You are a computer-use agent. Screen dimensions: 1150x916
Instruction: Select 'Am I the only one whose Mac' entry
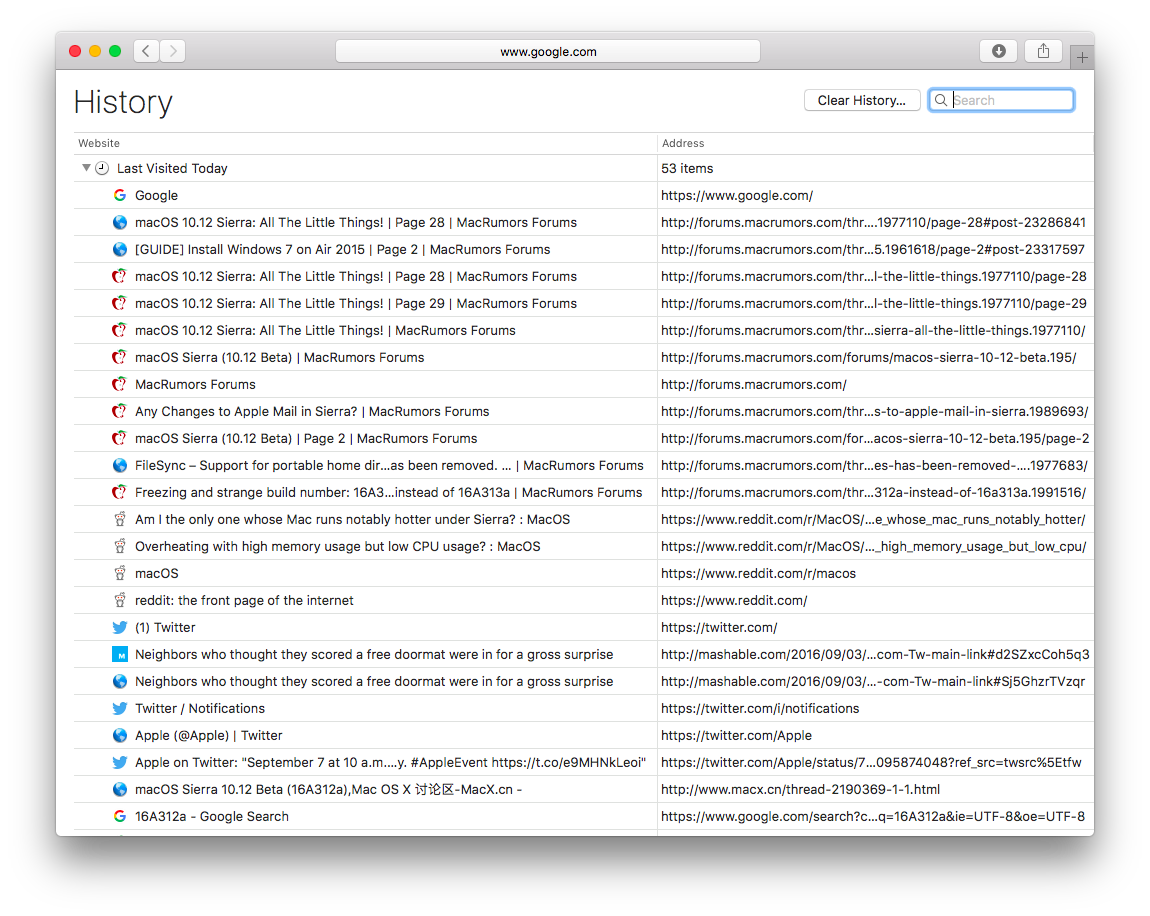pos(583,519)
